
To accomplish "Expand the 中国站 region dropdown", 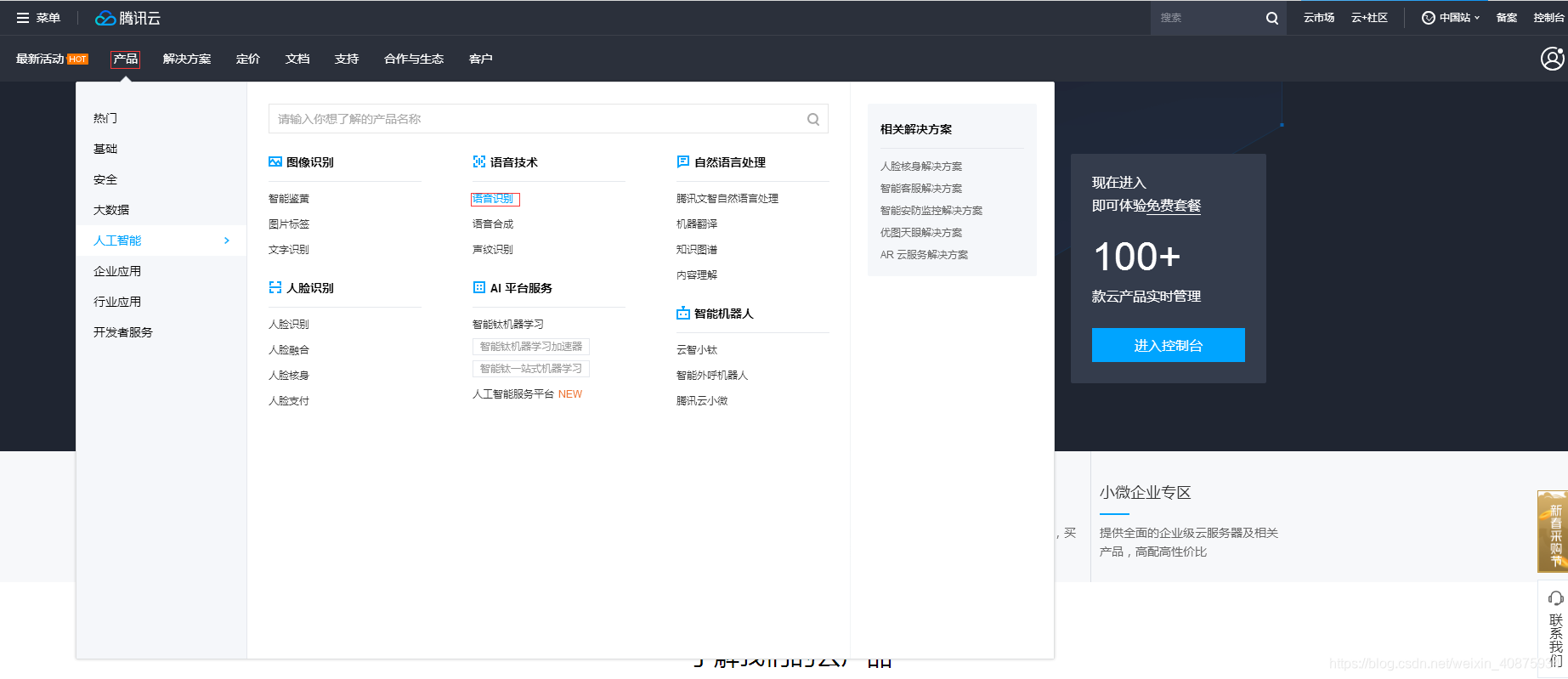I will point(1477,18).
